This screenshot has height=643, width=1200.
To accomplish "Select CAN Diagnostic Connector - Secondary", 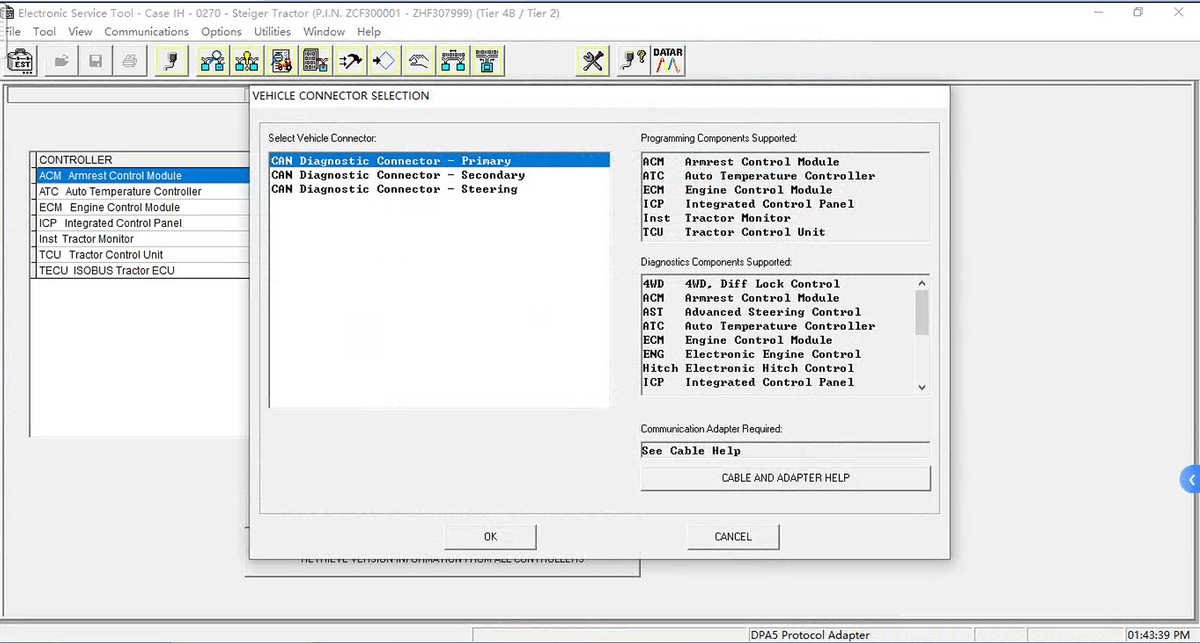I will coord(398,175).
